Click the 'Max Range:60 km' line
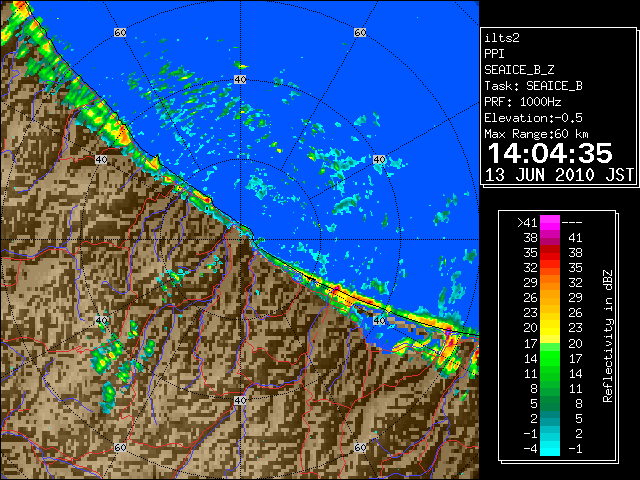Image resolution: width=640 pixels, height=480 pixels. [536, 134]
